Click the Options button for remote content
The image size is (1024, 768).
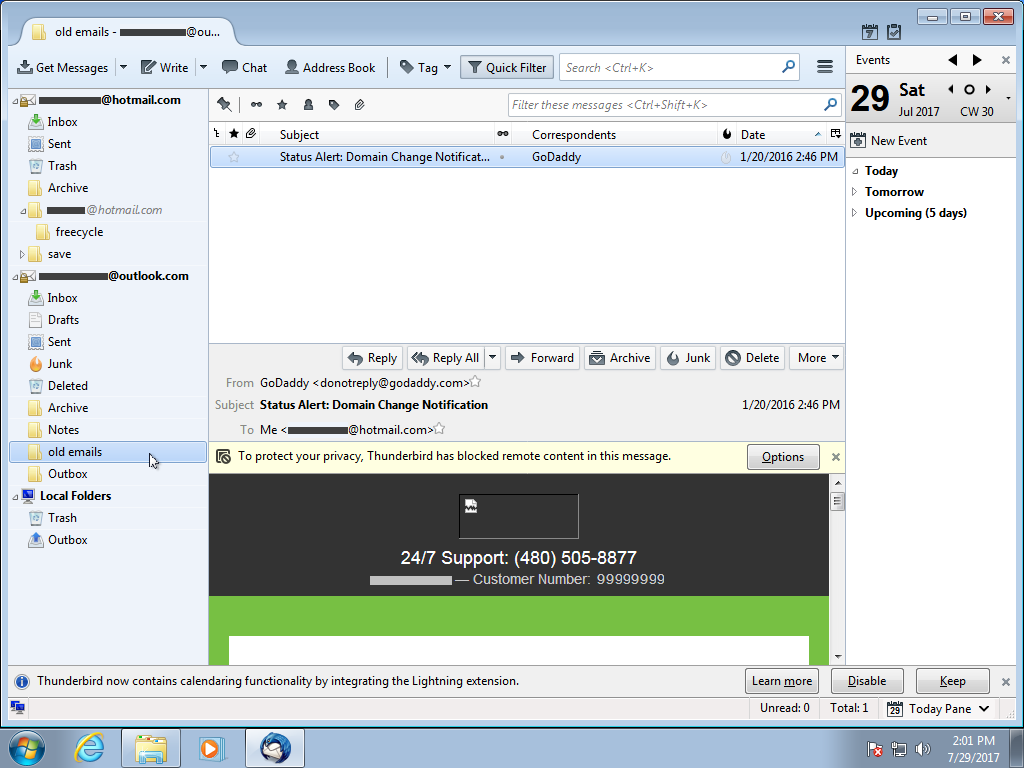click(x=782, y=457)
